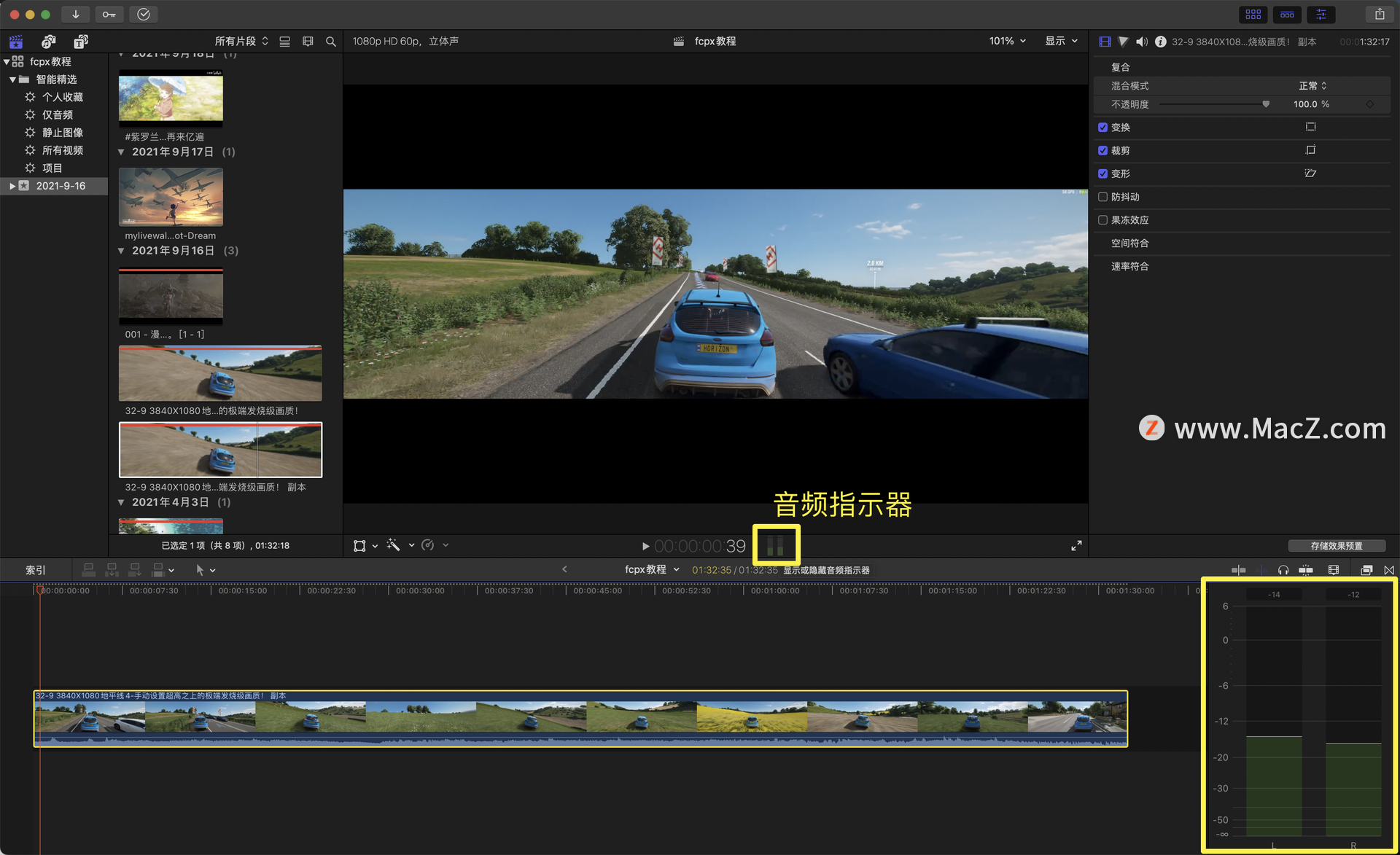Click the share export icon
Screen dimensions: 1400x855
coord(1380,14)
